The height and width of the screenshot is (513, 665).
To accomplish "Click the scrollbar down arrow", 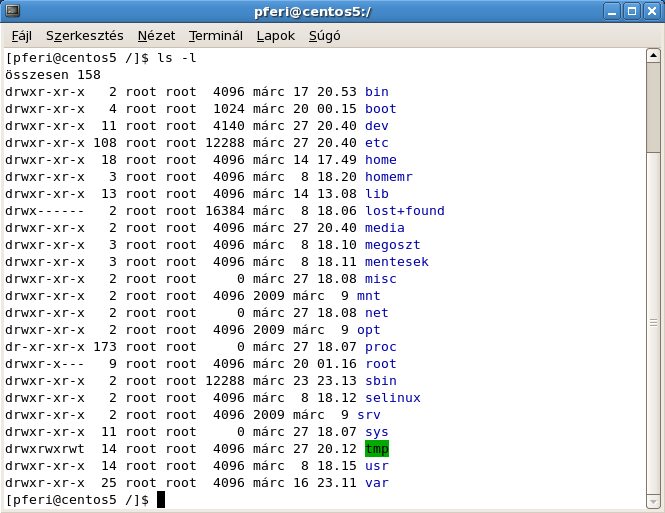I will [653, 500].
